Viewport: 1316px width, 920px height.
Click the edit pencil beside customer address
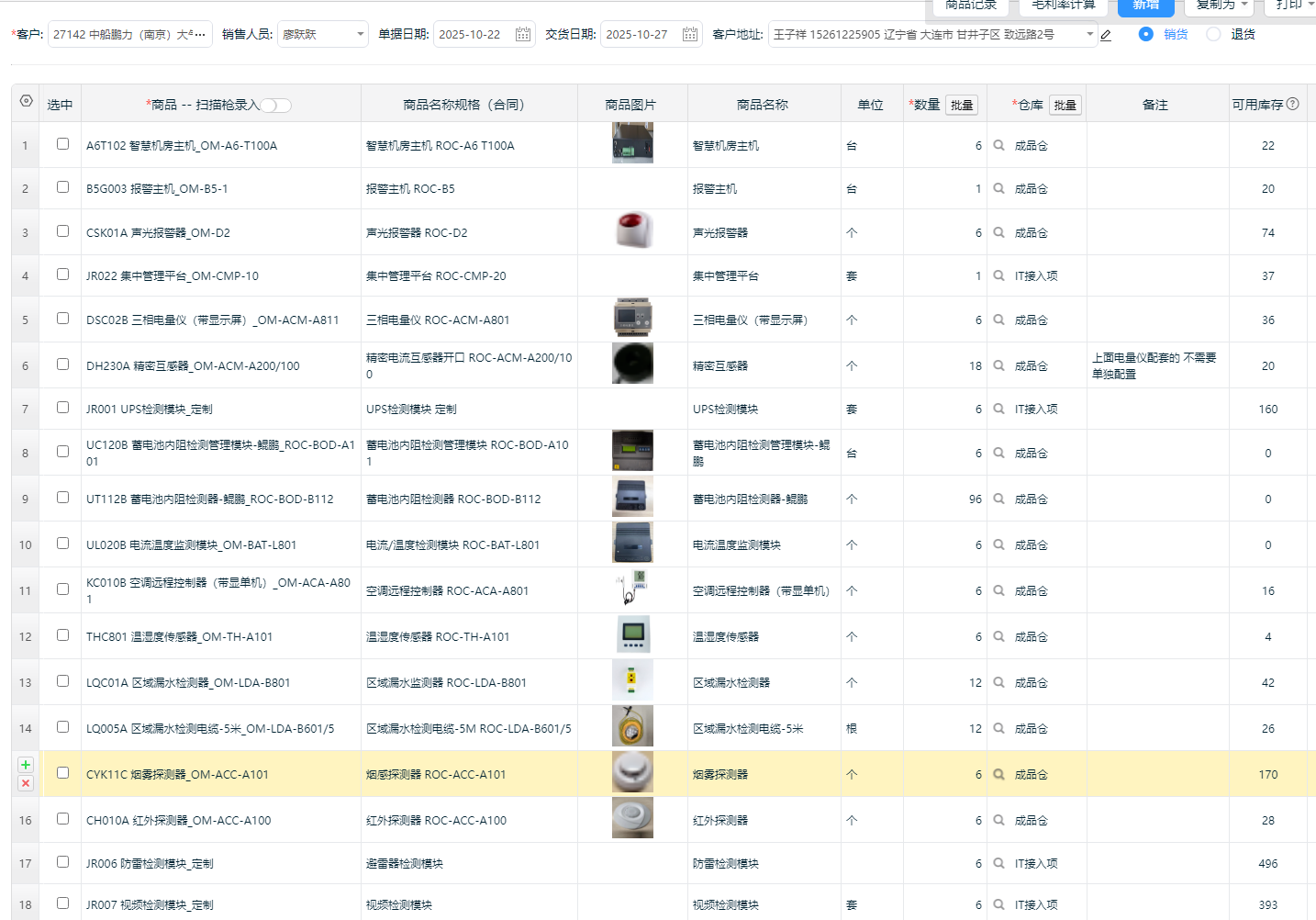click(1106, 35)
